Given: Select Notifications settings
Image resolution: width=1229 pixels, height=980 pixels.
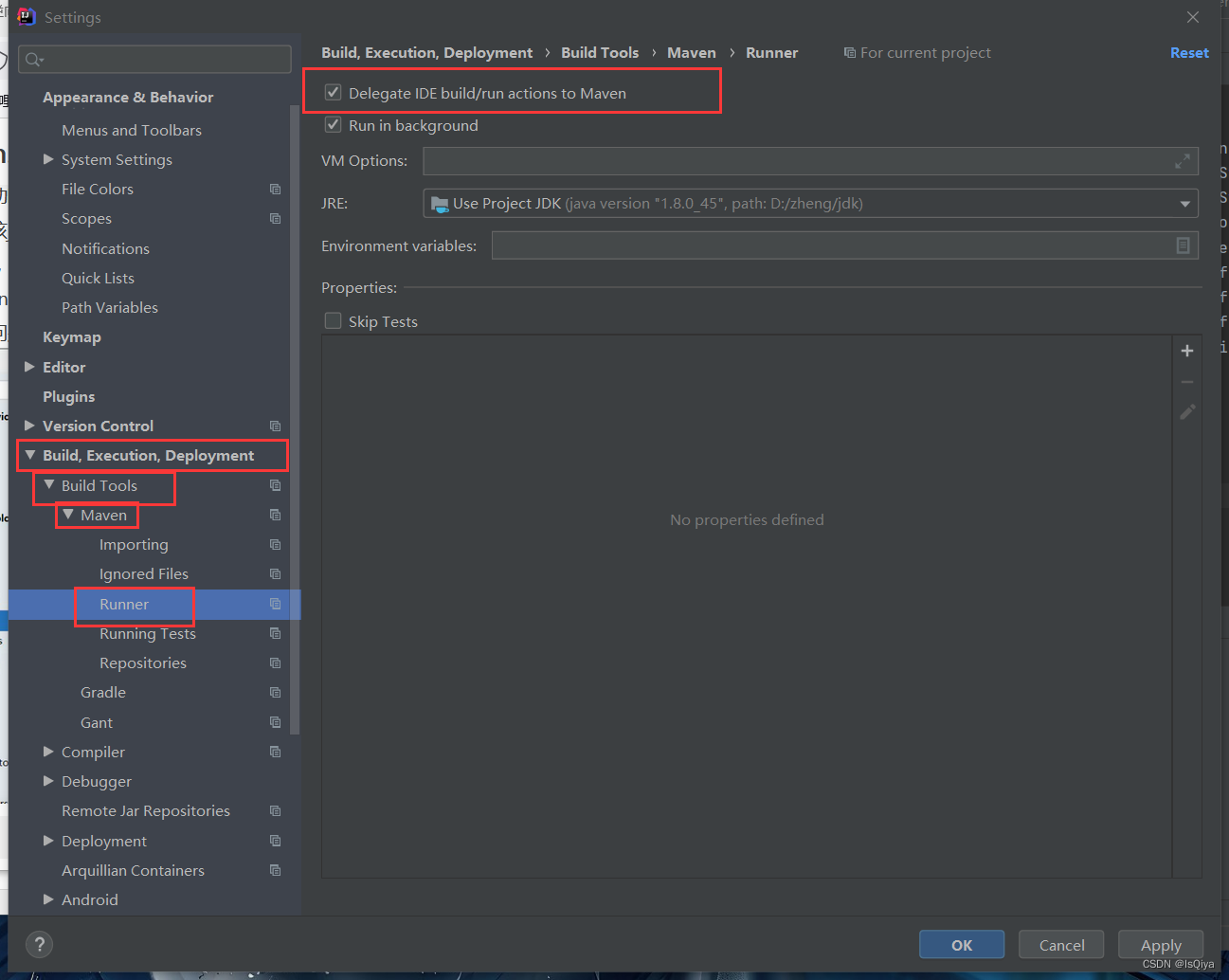Looking at the screenshot, I should point(105,249).
